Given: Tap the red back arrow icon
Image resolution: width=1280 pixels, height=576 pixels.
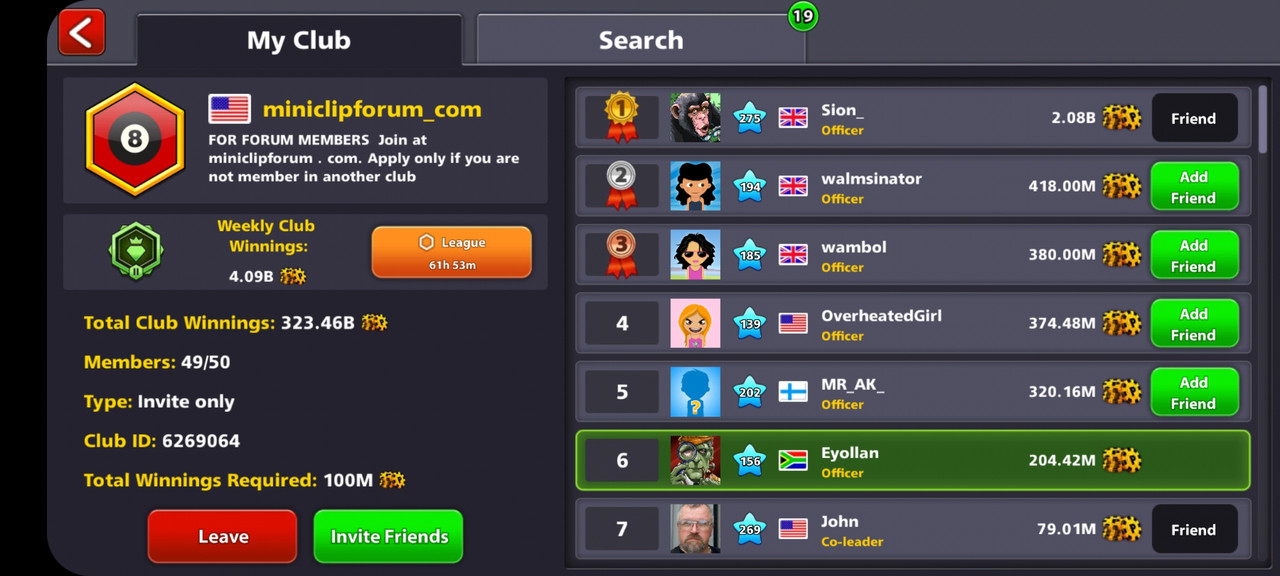Looking at the screenshot, I should point(82,32).
